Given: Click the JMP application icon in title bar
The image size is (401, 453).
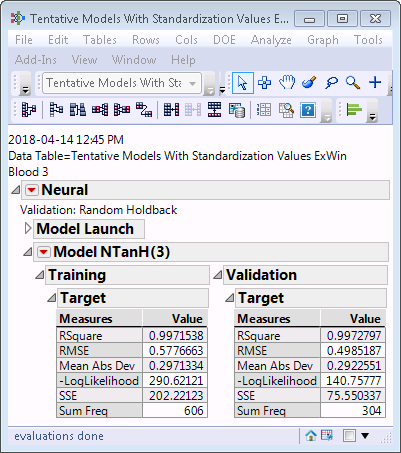Looking at the screenshot, I should pos(17,18).
